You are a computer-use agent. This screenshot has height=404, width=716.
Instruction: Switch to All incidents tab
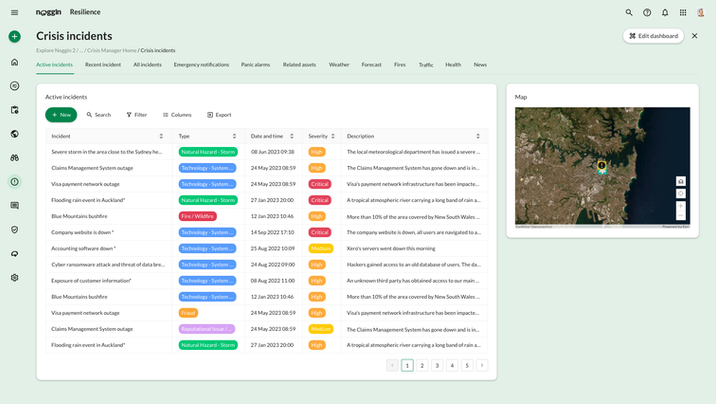[147, 65]
